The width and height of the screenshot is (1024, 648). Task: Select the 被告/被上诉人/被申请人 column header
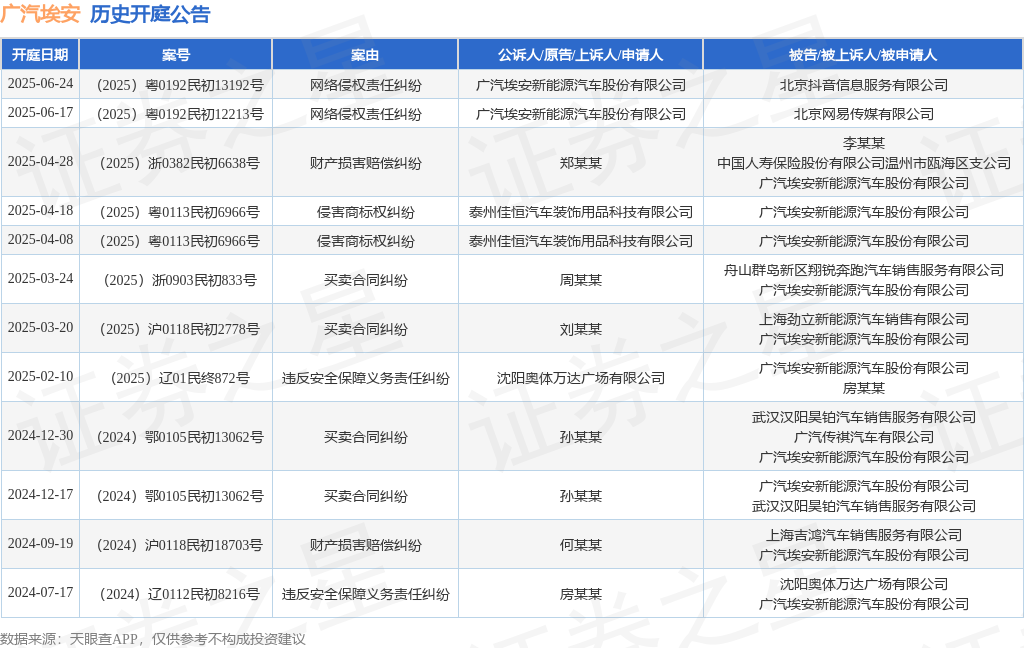pyautogui.click(x=863, y=55)
